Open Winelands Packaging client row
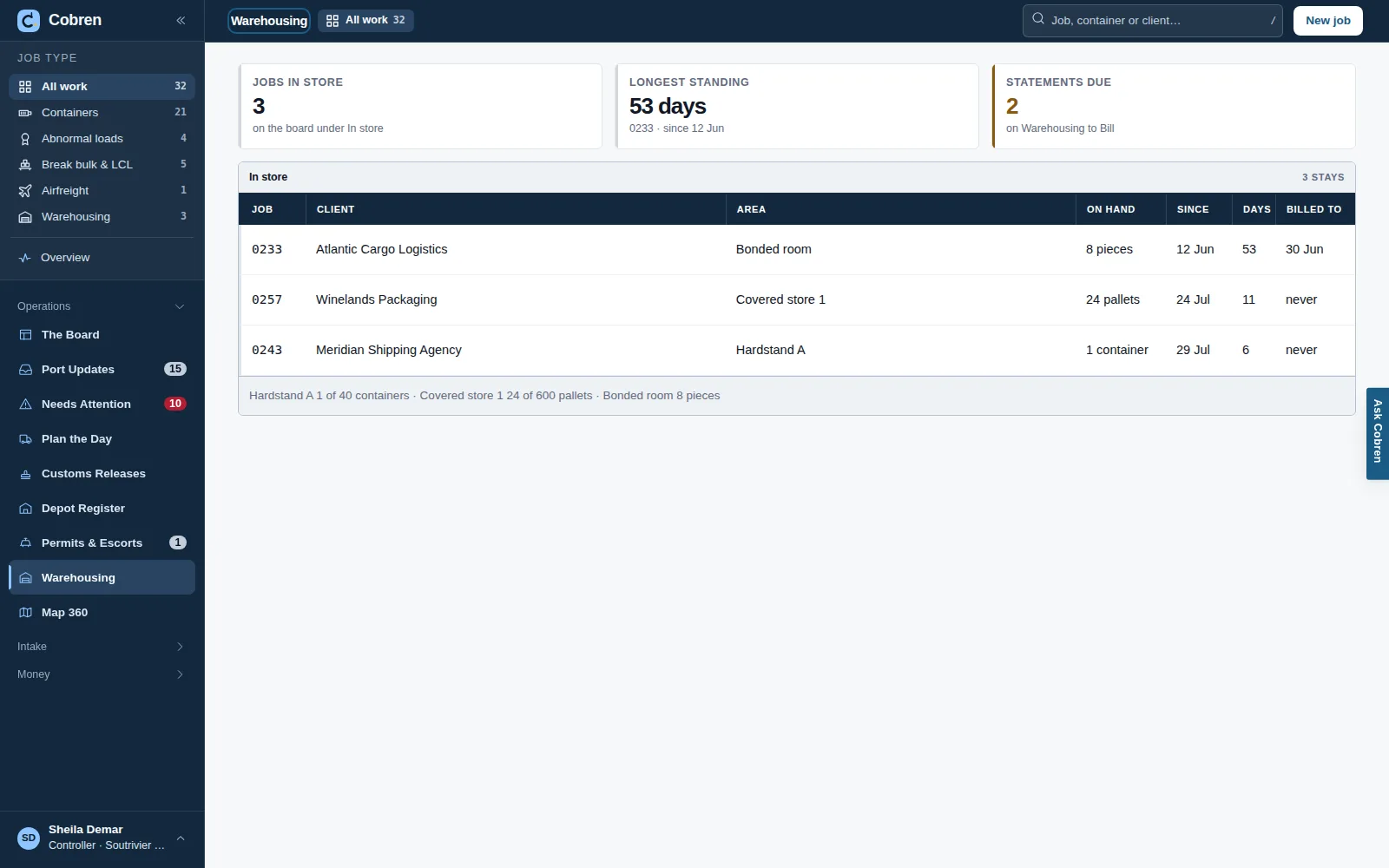 coord(797,300)
